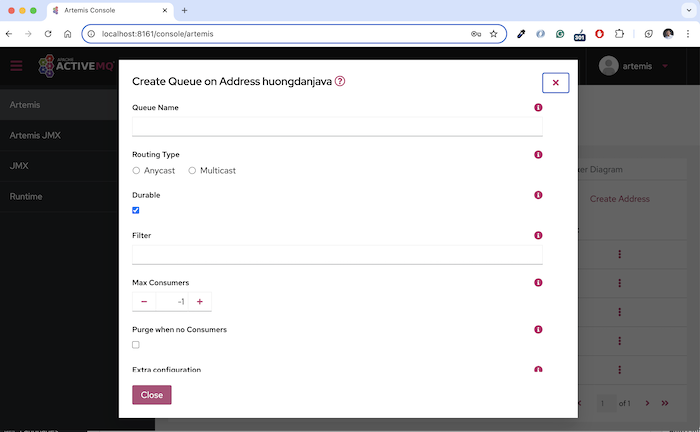Select the Anycast routing type

tap(136, 170)
